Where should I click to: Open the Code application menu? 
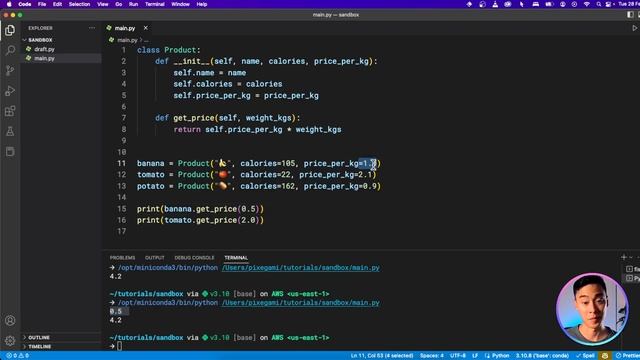tap(25, 4)
